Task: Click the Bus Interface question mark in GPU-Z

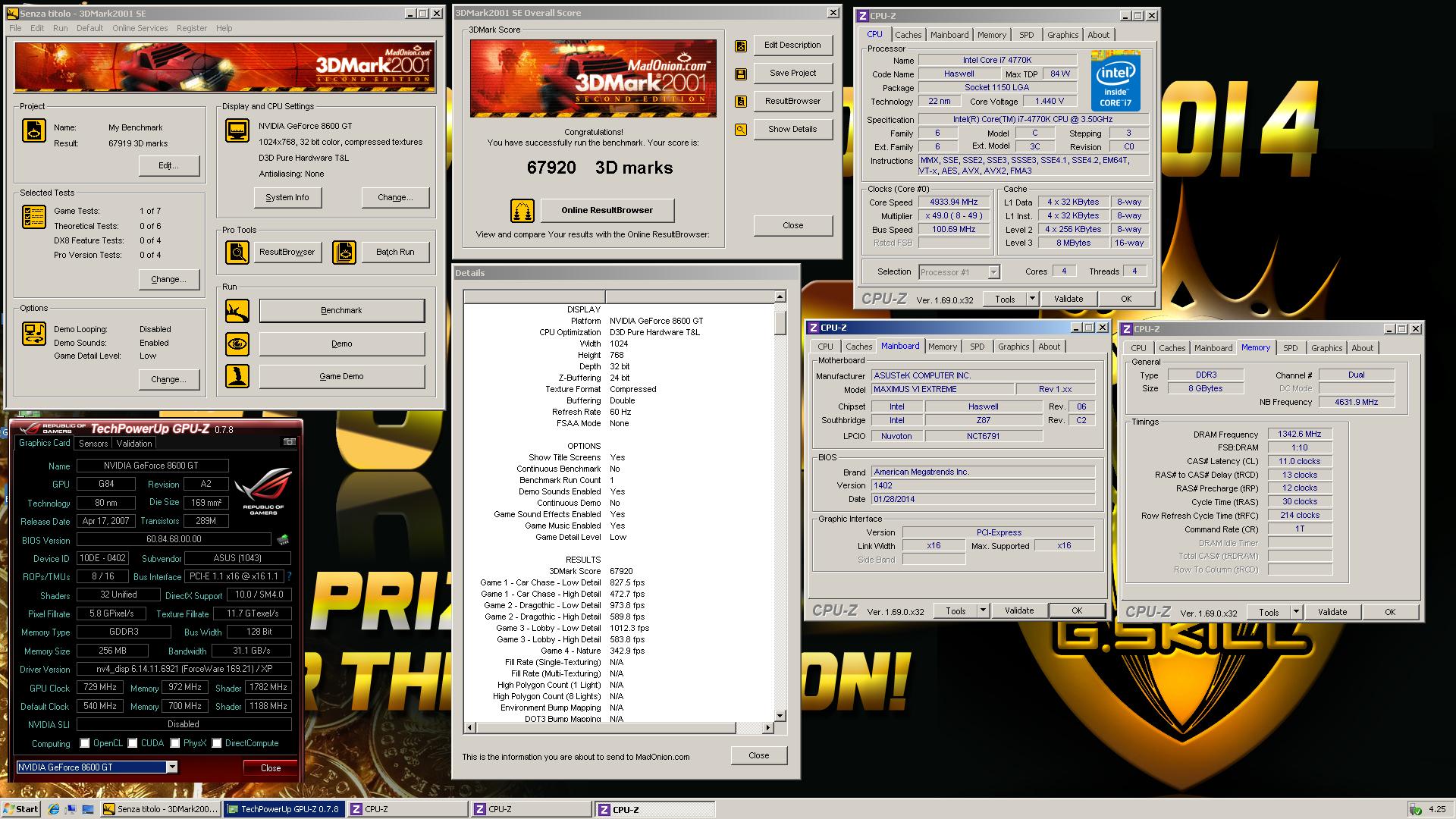Action: 290,576
